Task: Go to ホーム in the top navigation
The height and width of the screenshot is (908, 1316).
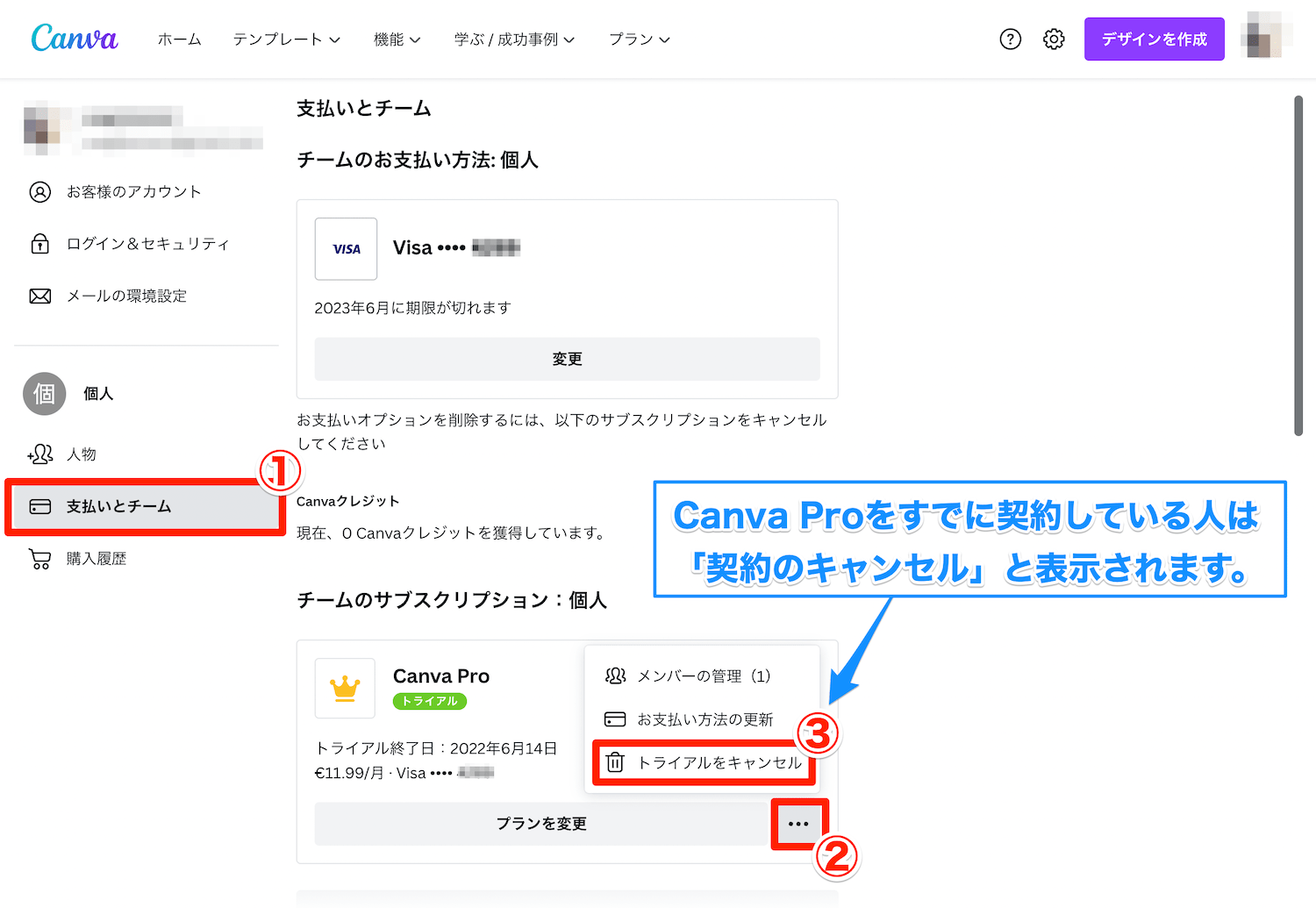Action: [180, 39]
